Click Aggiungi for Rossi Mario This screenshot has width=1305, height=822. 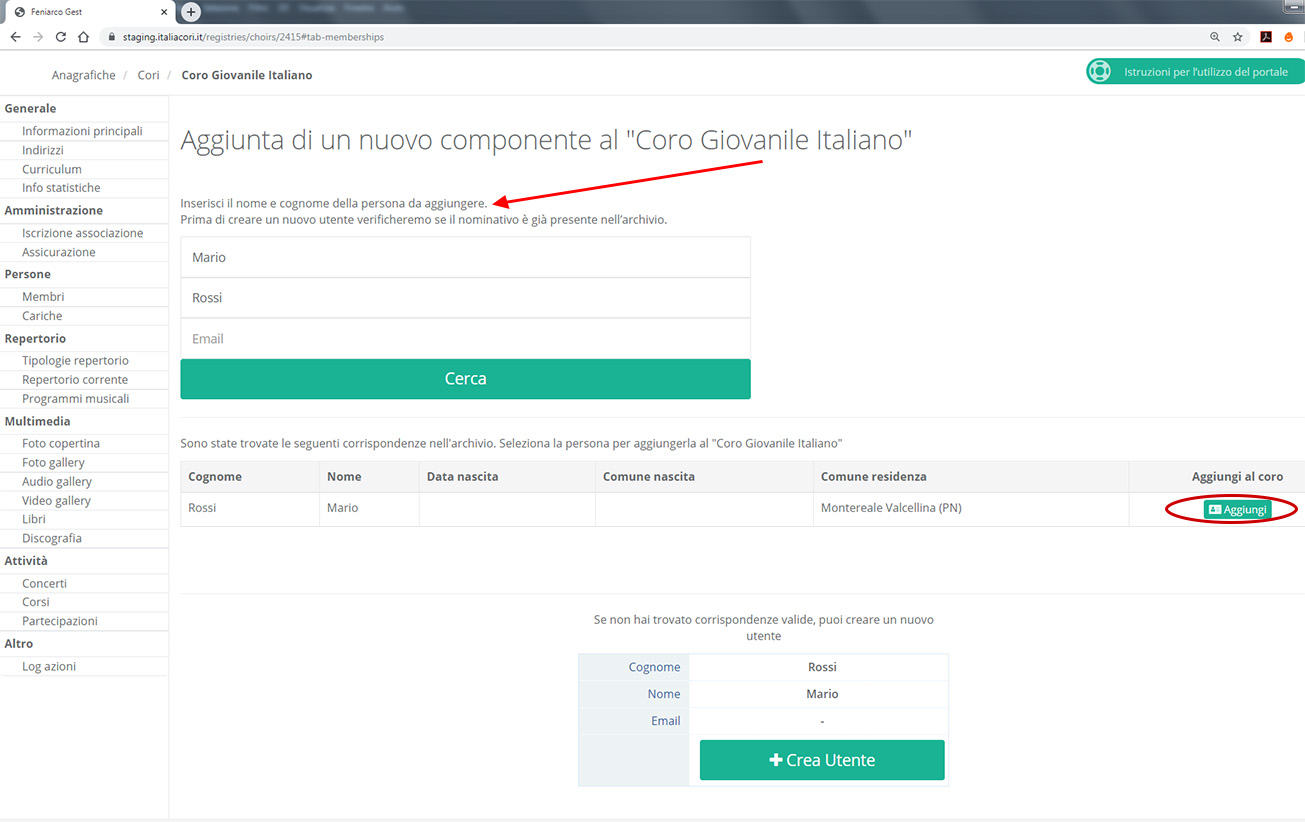(x=1238, y=510)
